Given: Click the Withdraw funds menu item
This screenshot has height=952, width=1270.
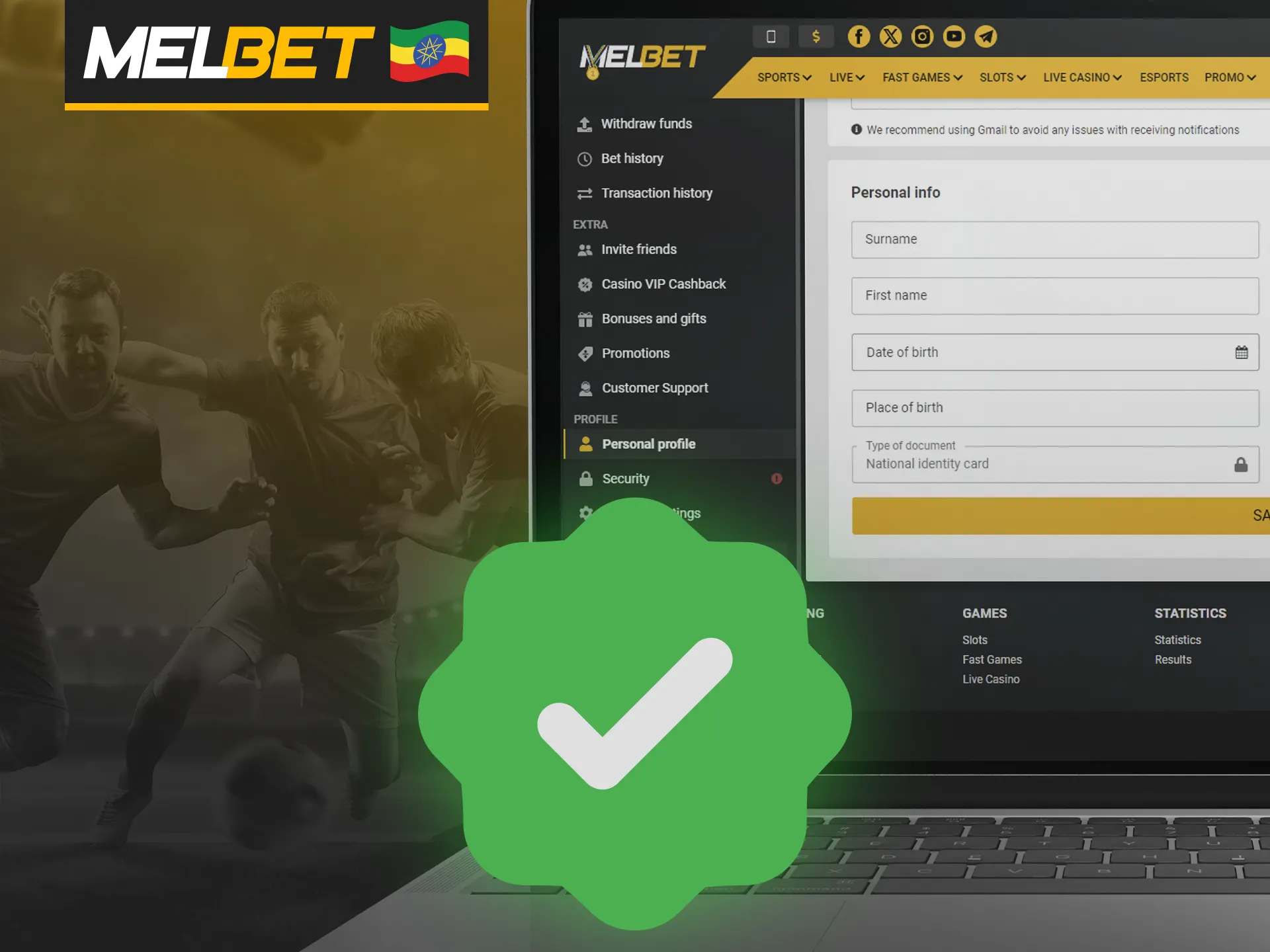Looking at the screenshot, I should (646, 123).
